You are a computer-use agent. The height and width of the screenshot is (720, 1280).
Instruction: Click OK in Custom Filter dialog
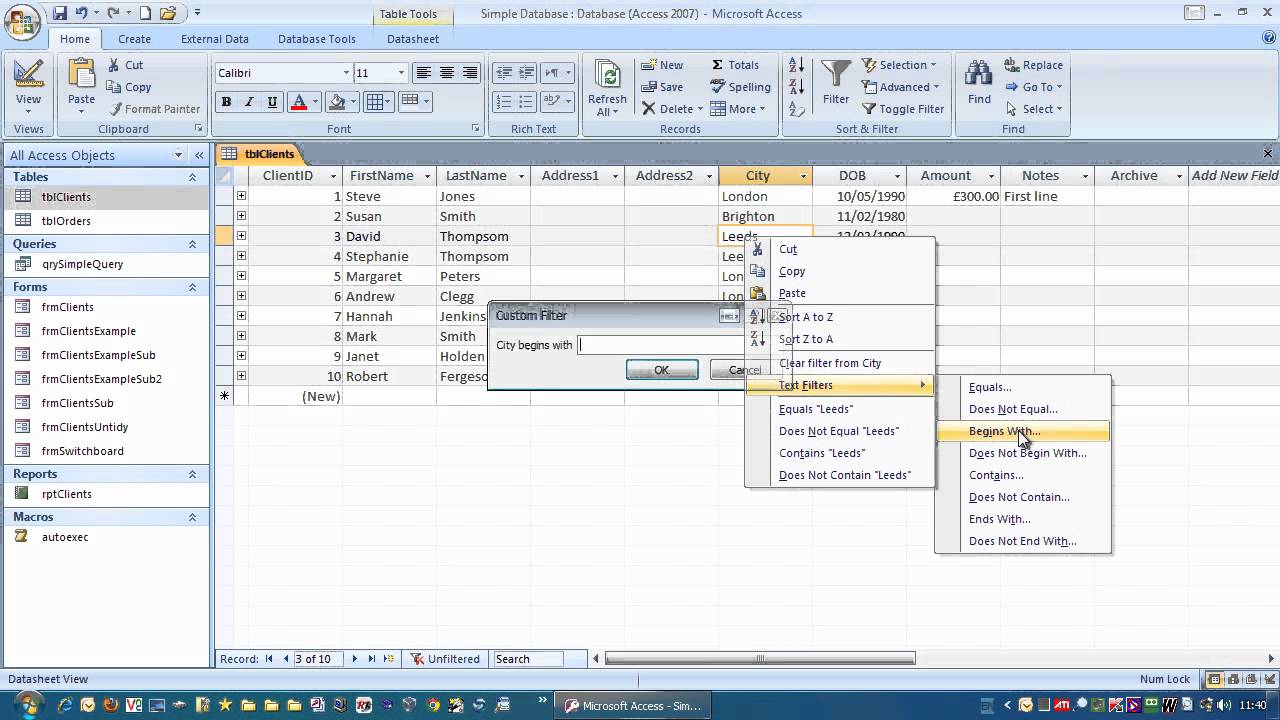pos(662,370)
